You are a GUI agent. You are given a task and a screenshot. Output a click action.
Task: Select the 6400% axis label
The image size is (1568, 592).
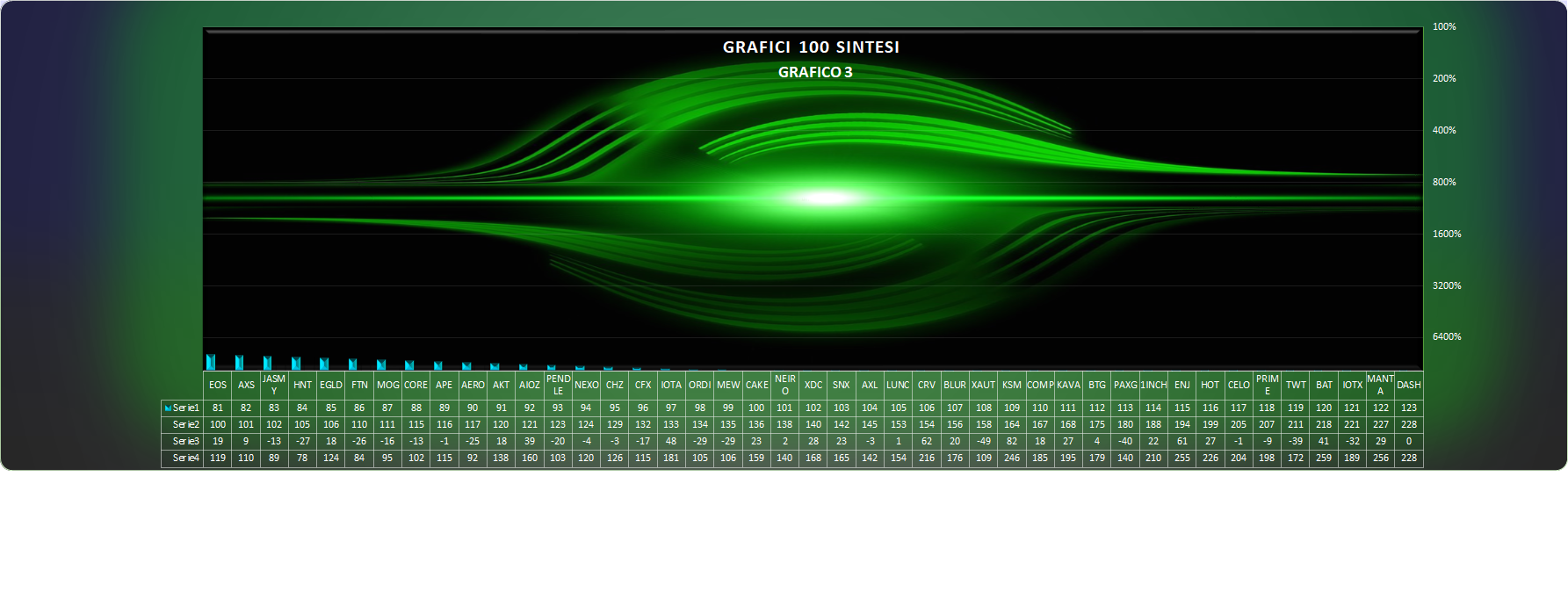coord(1446,336)
